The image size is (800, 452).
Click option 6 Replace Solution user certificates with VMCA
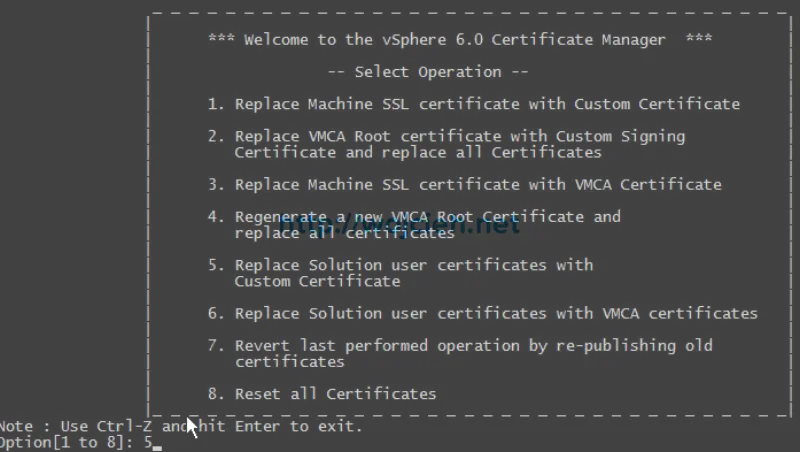483,313
